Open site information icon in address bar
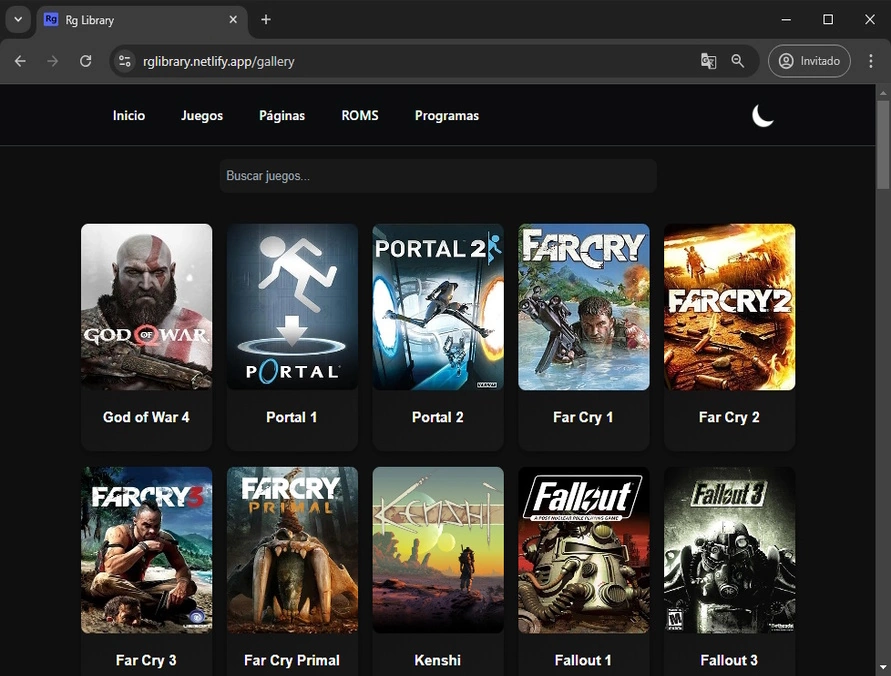The image size is (891, 676). 125,61
